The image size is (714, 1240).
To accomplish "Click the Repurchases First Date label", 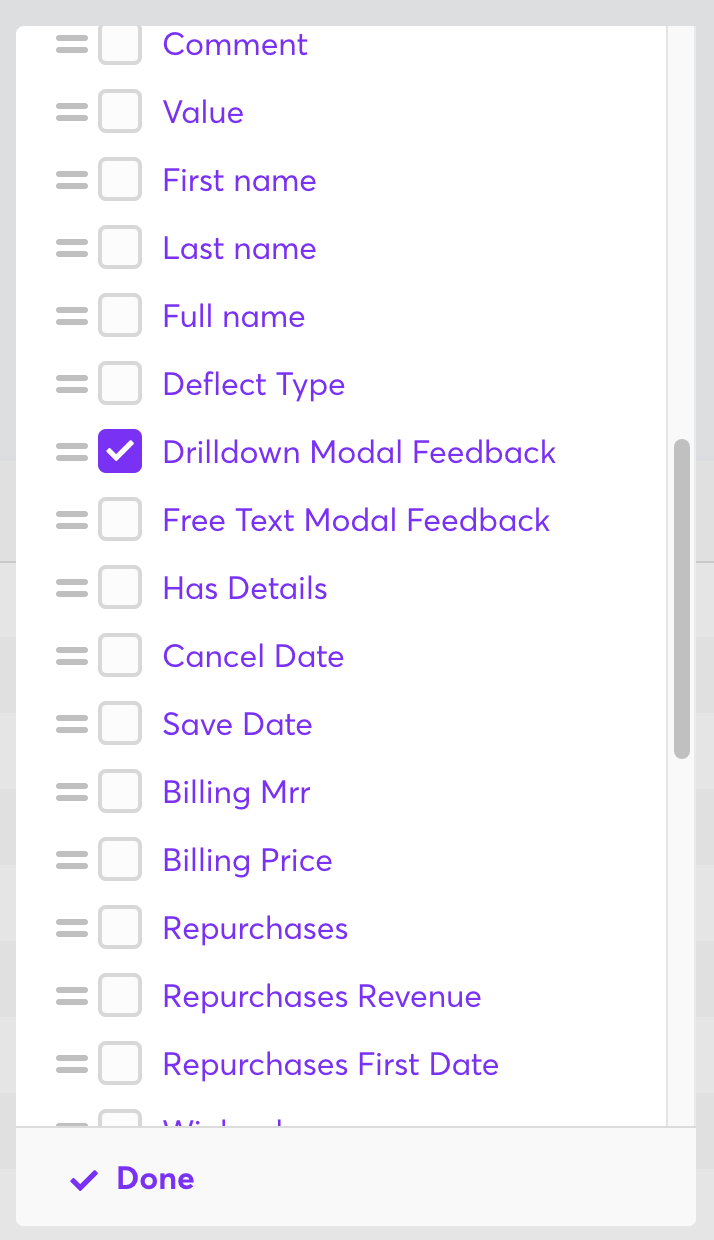I will (330, 1065).
